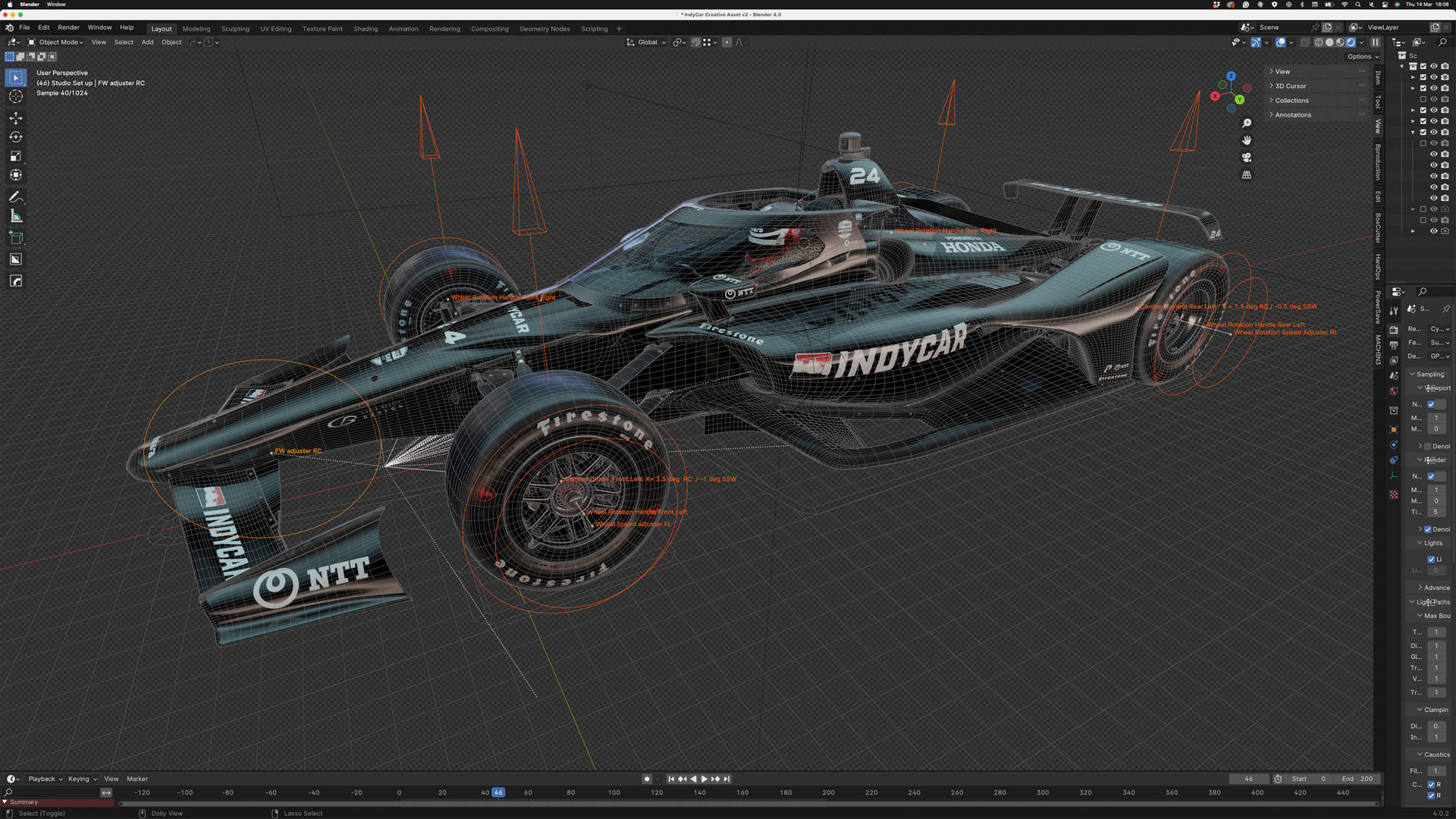Open Playback dropdown in timeline
The image size is (1456, 819).
tap(45, 779)
